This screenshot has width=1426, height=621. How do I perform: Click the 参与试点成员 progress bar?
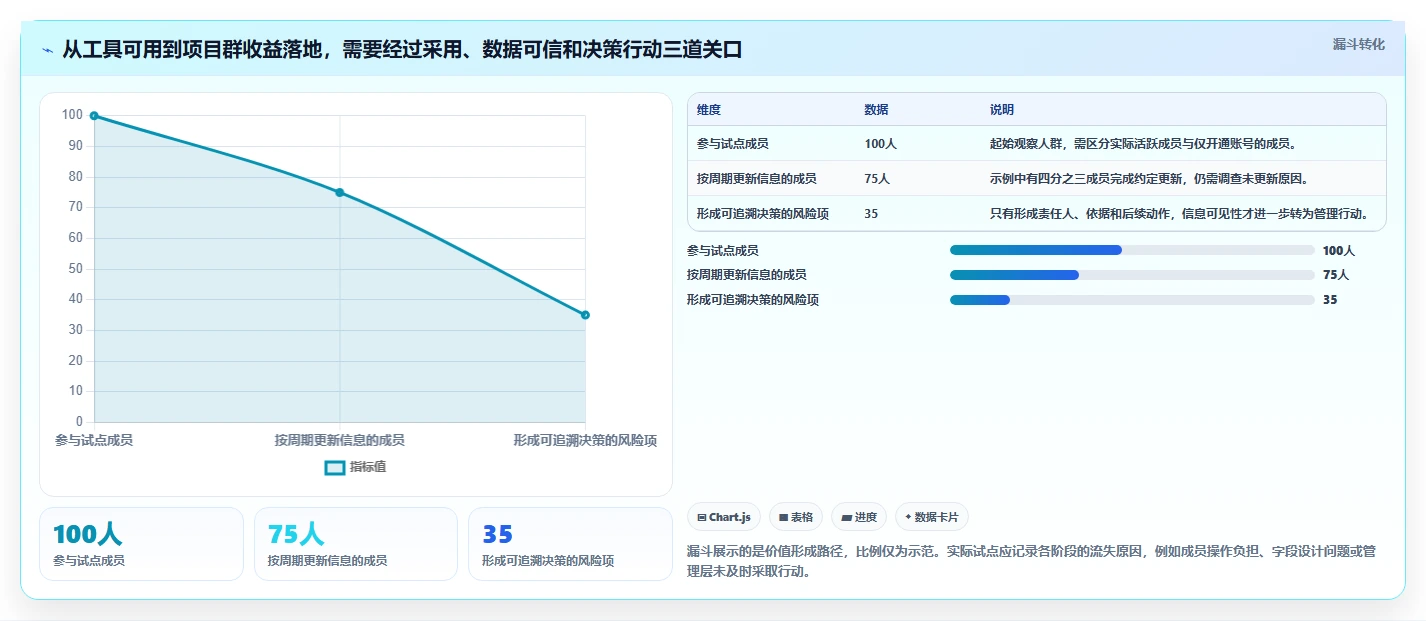[1132, 250]
